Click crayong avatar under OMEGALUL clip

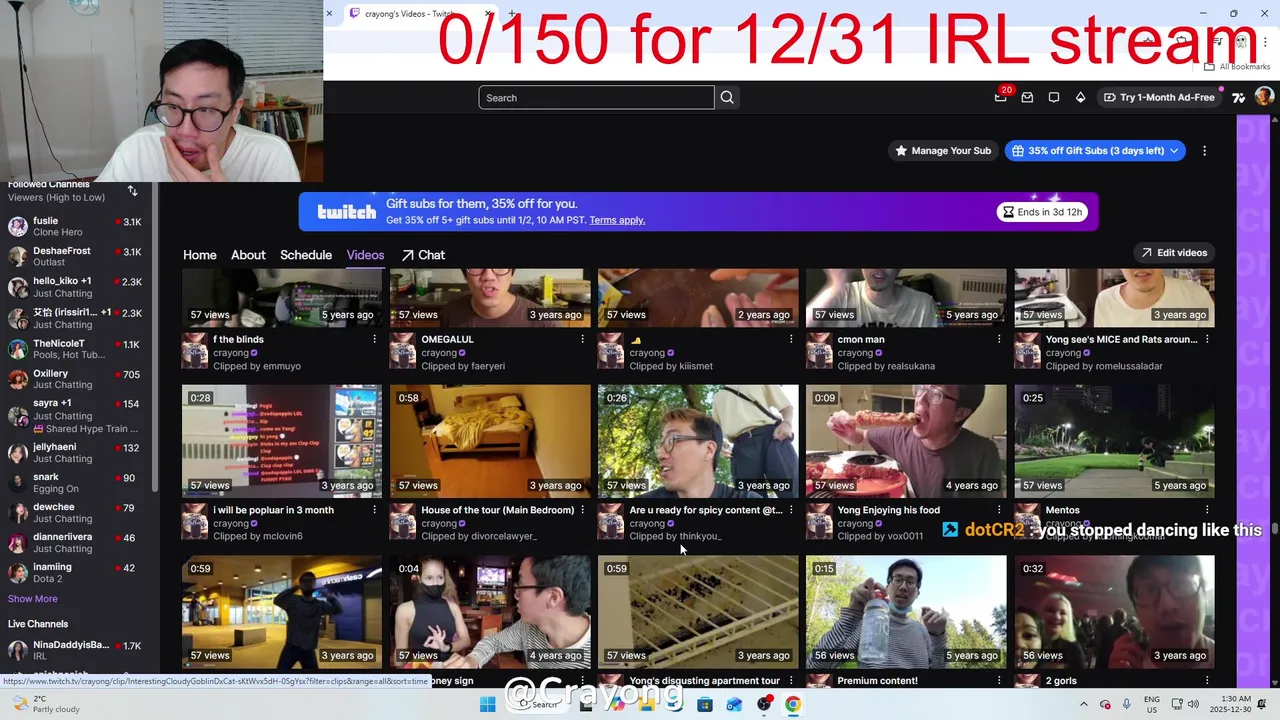click(x=402, y=352)
